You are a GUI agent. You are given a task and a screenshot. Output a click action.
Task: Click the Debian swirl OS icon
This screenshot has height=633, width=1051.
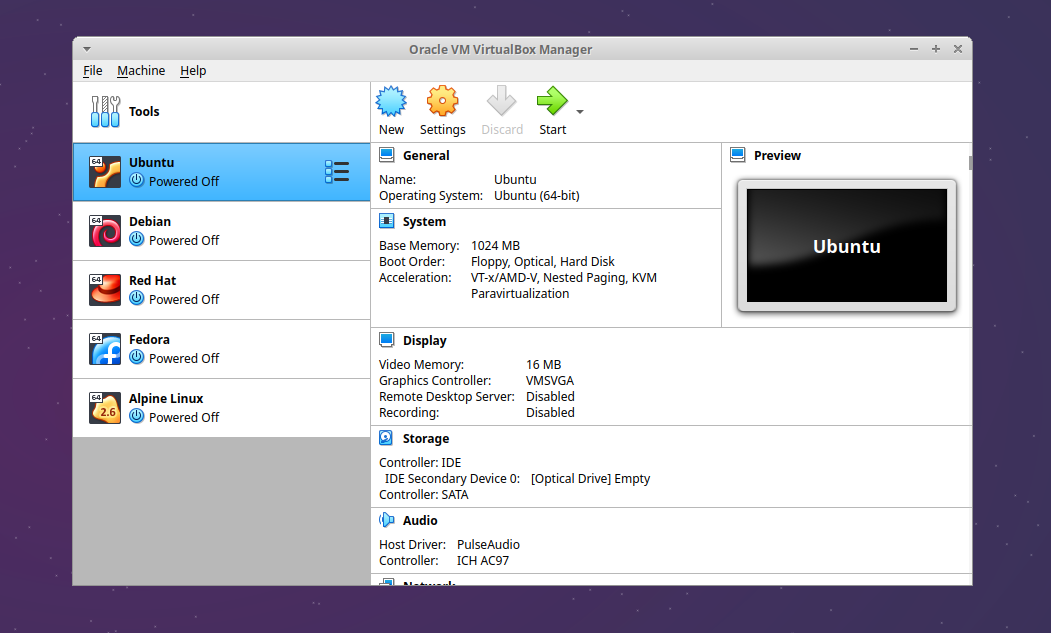coord(105,231)
